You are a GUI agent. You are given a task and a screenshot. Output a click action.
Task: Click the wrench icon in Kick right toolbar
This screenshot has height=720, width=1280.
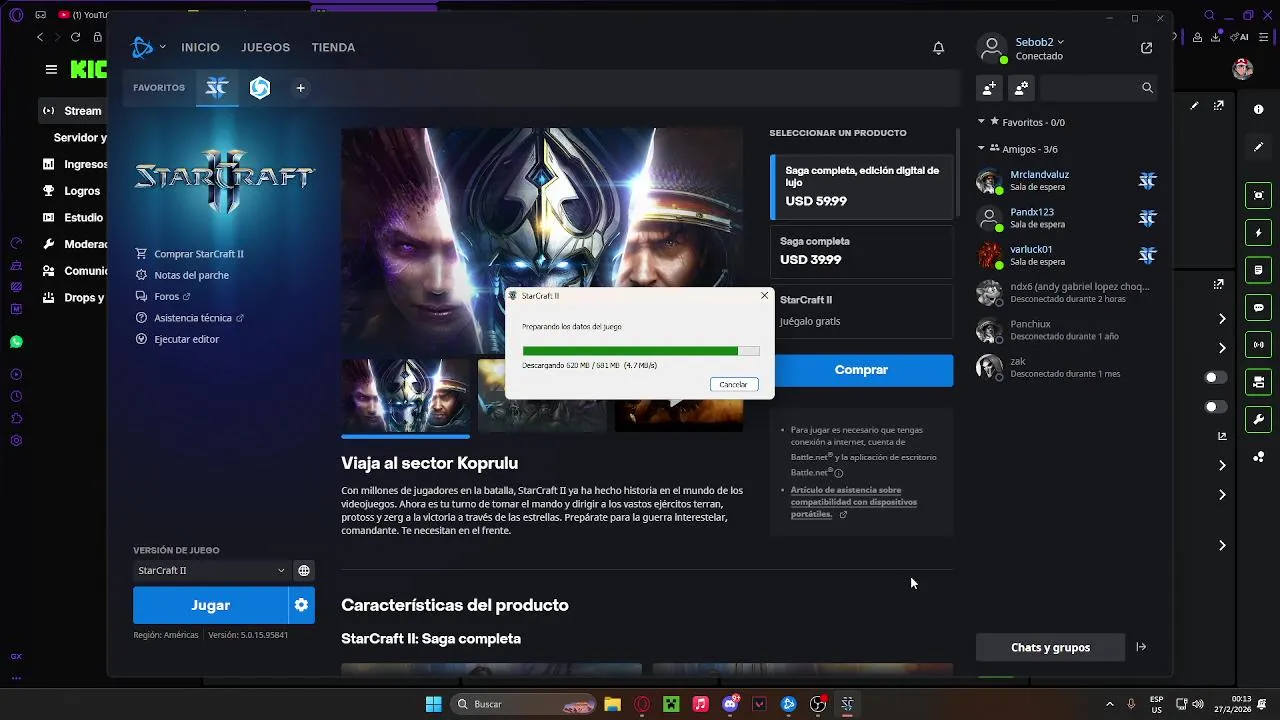tap(1259, 419)
